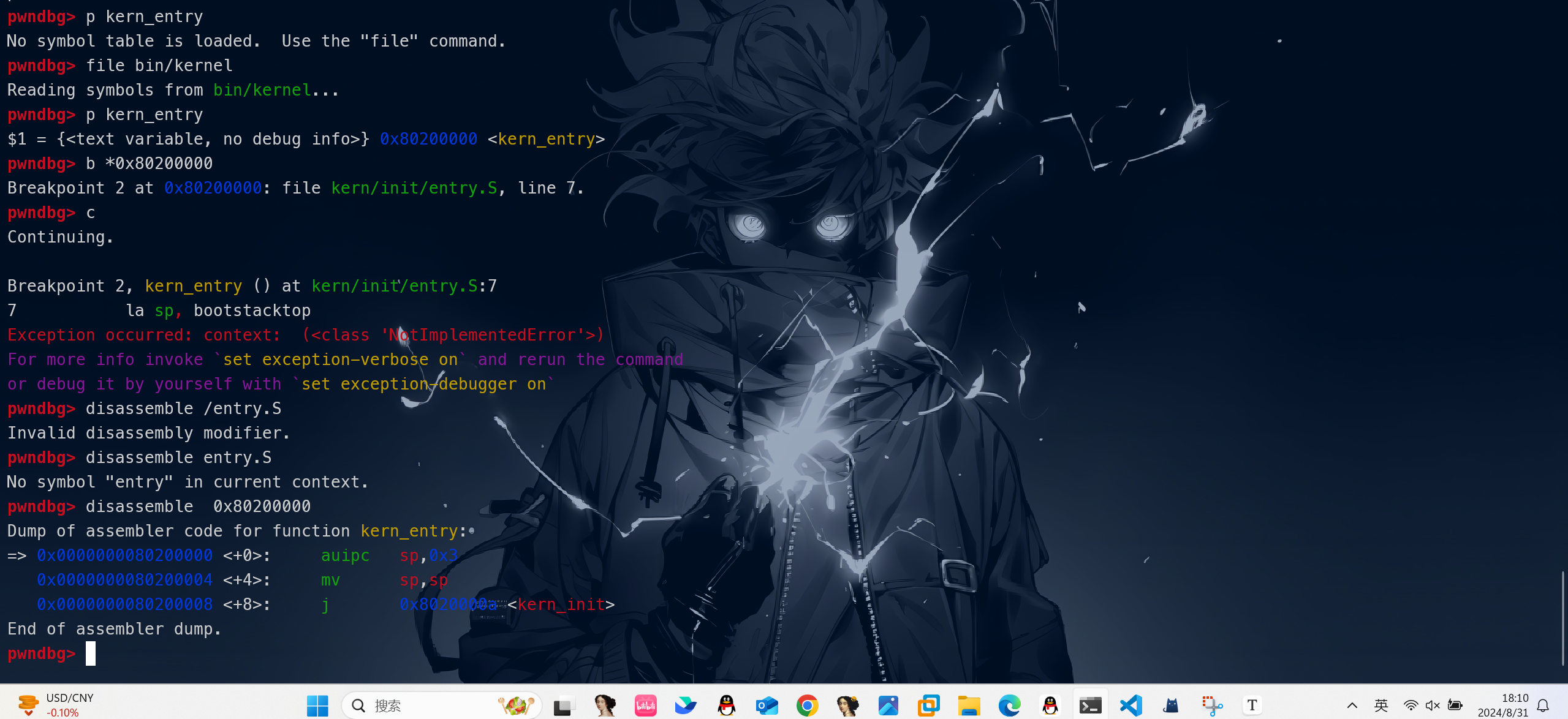Launch Google Chrome from the taskbar

click(x=807, y=706)
